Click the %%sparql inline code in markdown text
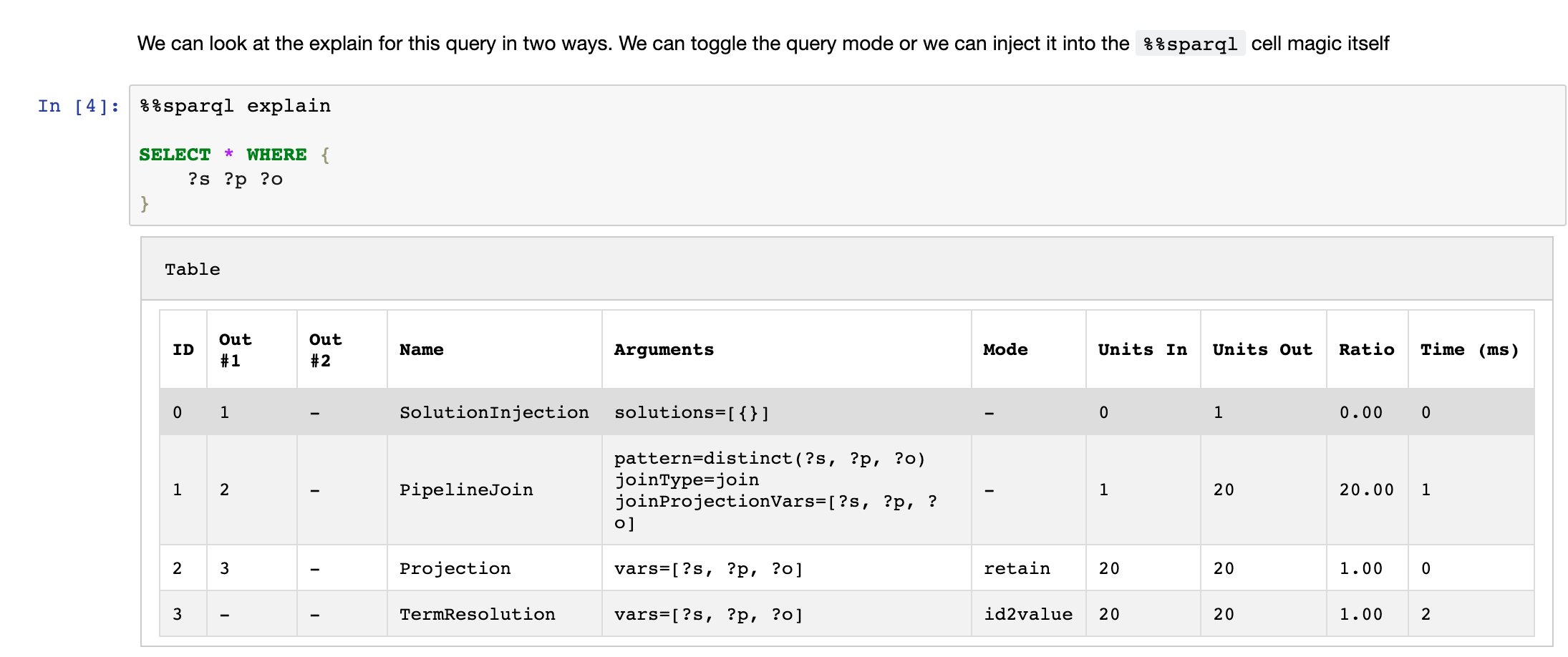Viewport: 1568px width, 657px height. point(1190,44)
